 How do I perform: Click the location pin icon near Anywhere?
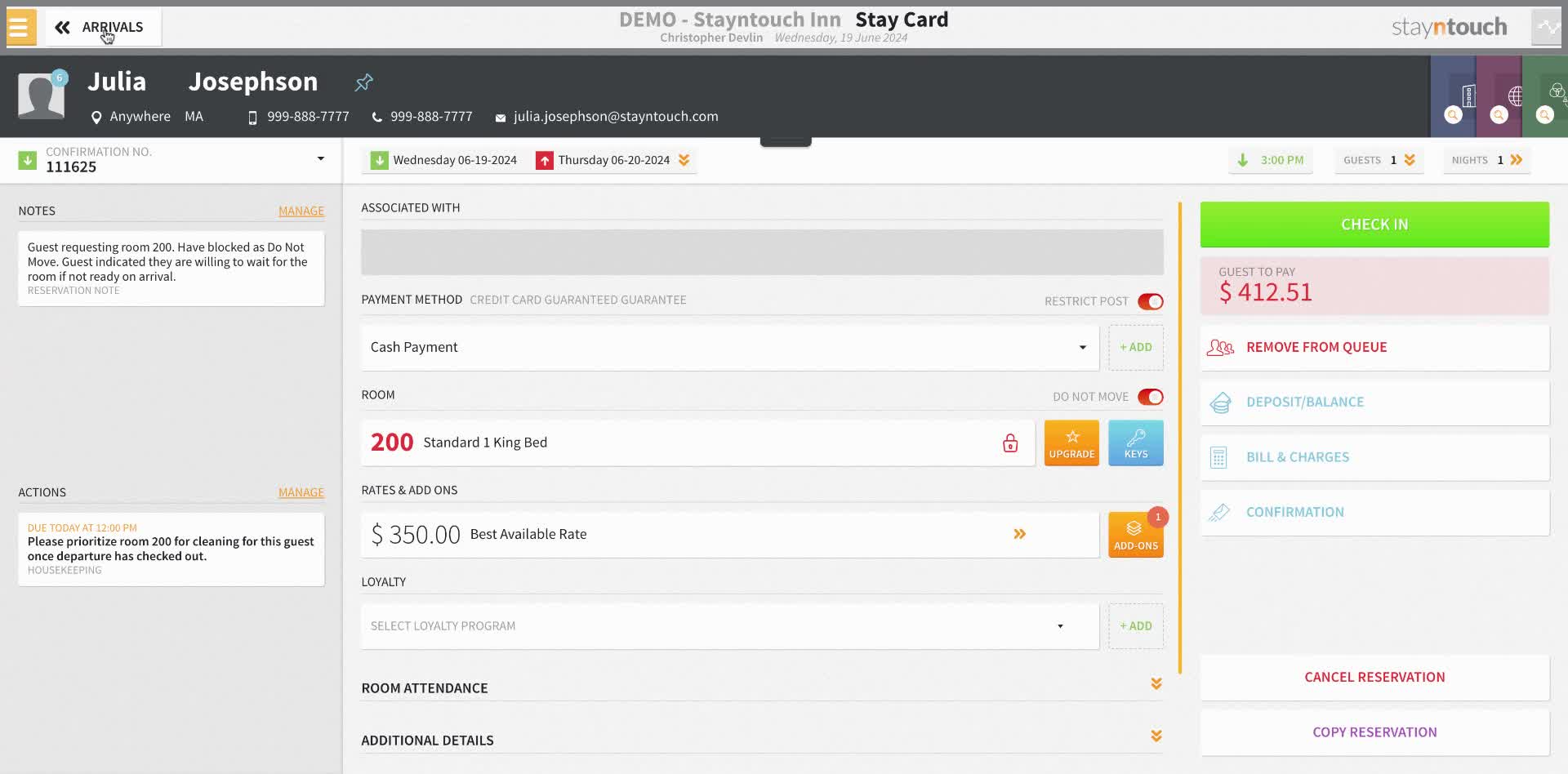[x=96, y=118]
